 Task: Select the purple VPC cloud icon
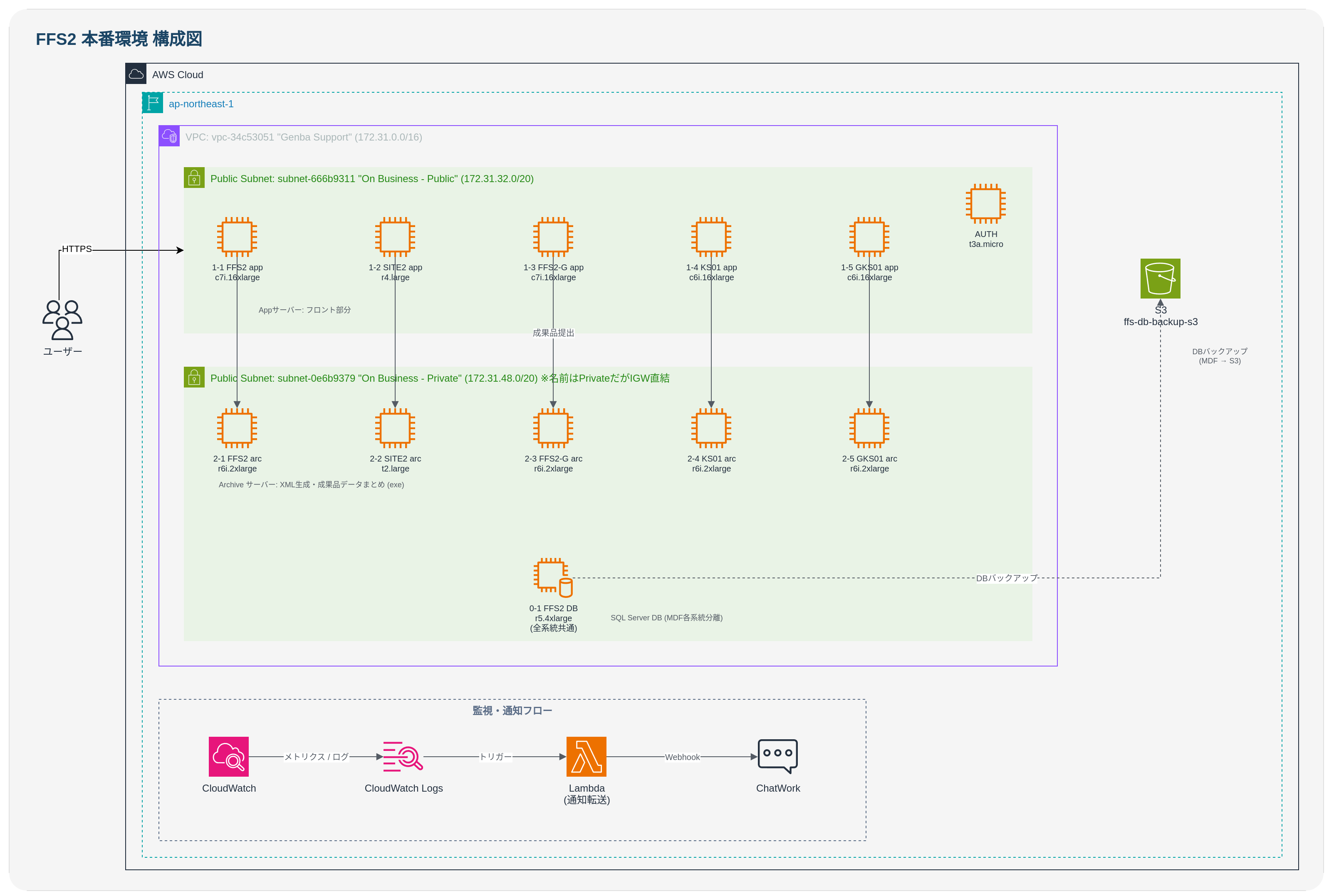(169, 136)
